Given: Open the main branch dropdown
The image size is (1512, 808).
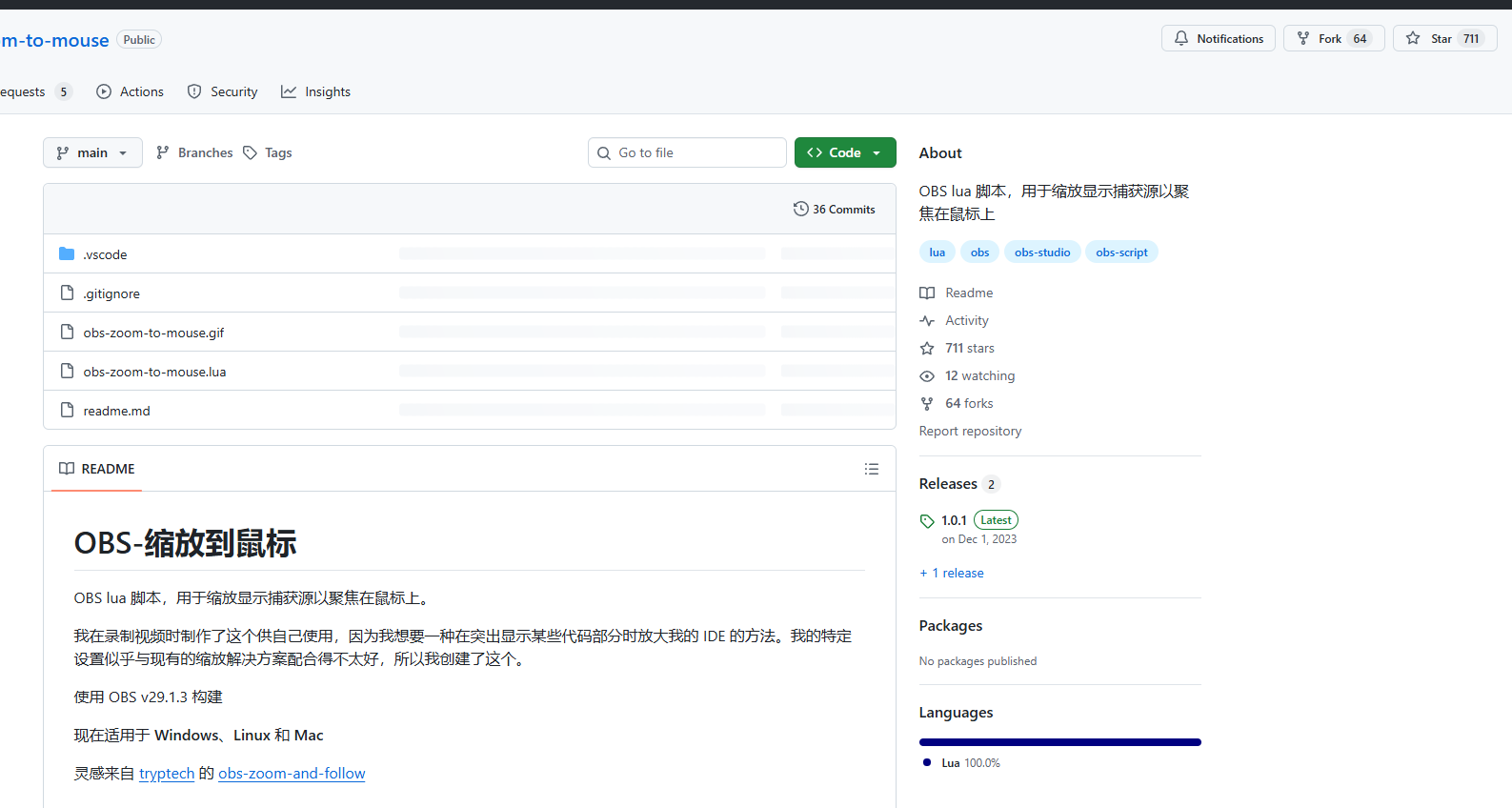Looking at the screenshot, I should coord(92,152).
